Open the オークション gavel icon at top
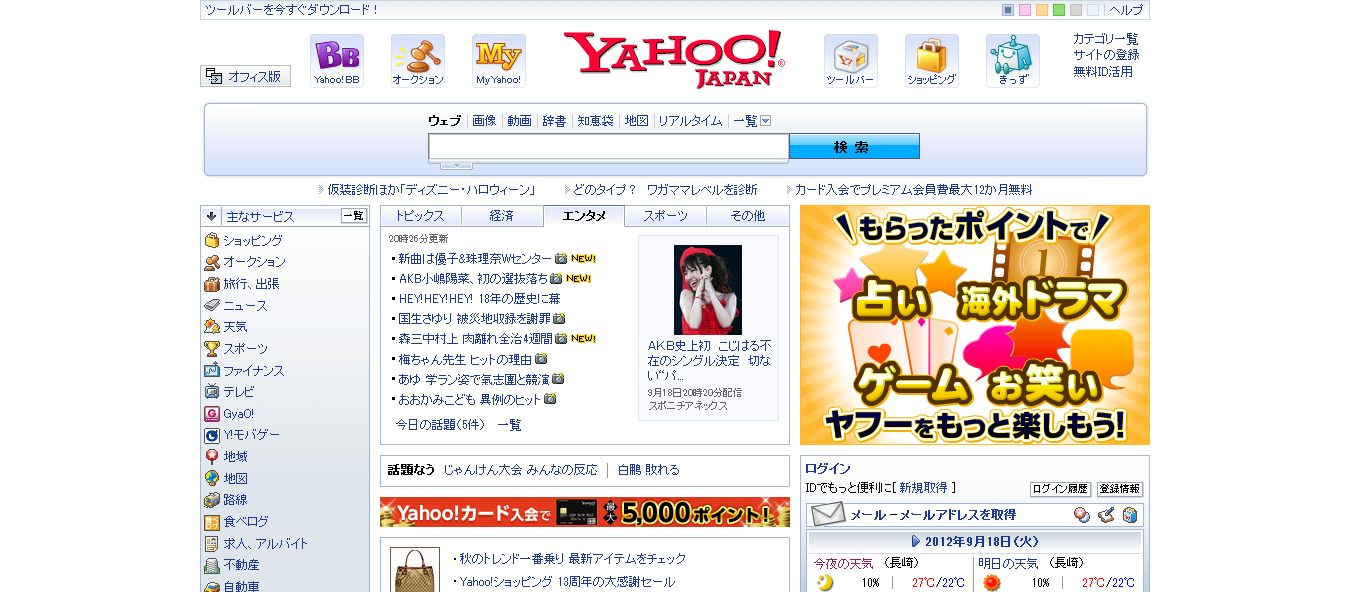This screenshot has height=592, width=1349. (418, 61)
